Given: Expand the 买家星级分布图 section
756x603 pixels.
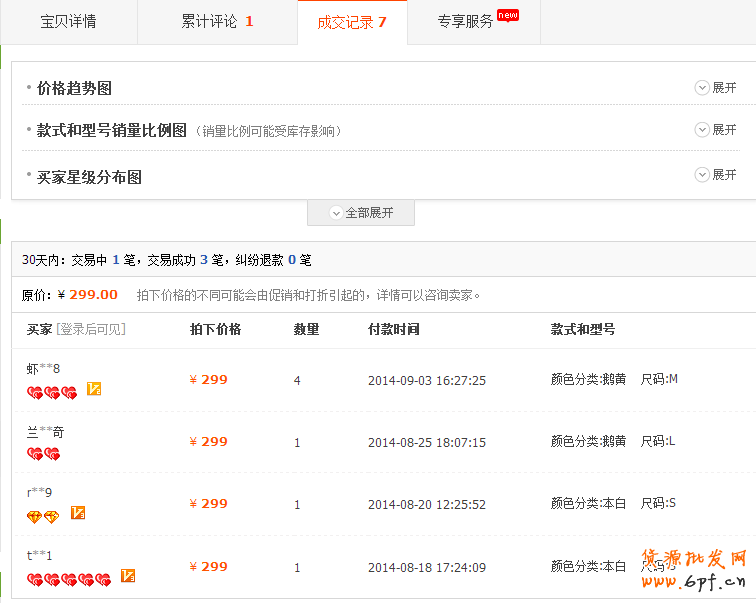Looking at the screenshot, I should (715, 175).
